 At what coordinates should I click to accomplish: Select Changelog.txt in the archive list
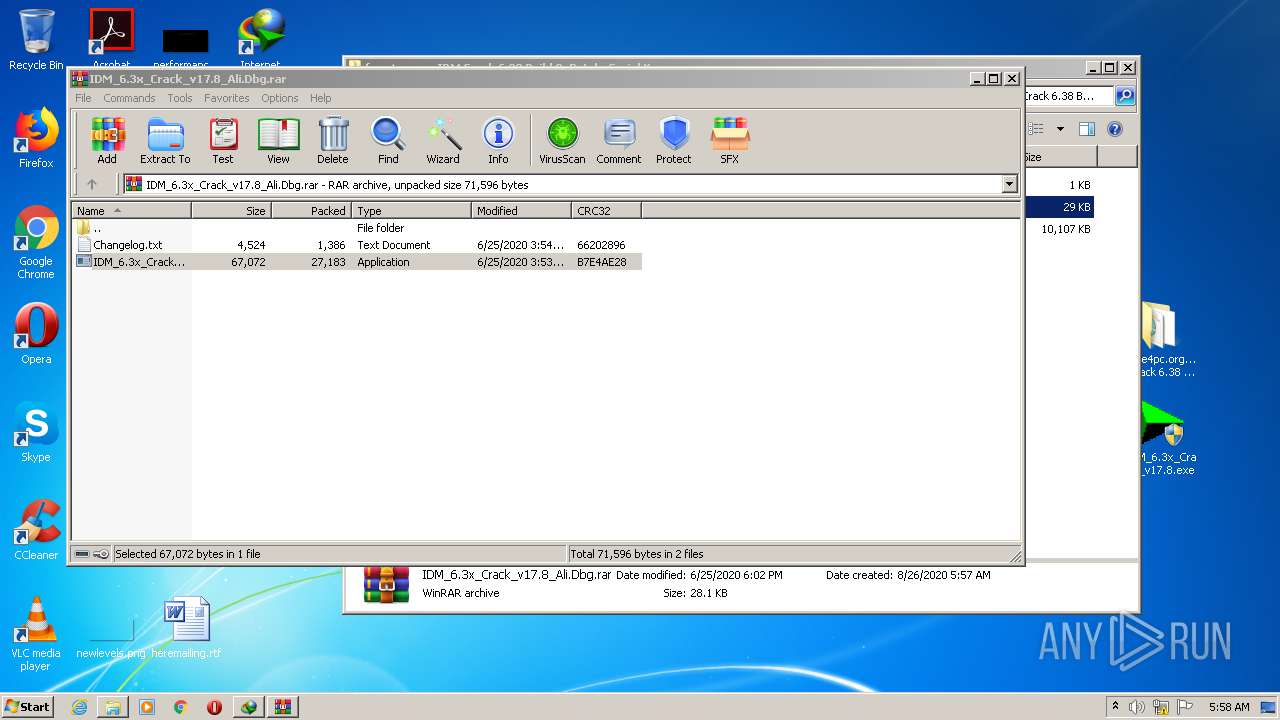[x=358, y=245]
